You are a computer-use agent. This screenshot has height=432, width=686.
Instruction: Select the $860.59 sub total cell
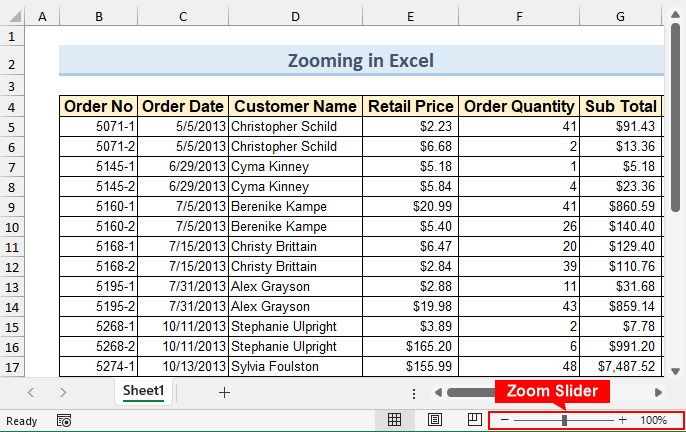[x=621, y=206]
